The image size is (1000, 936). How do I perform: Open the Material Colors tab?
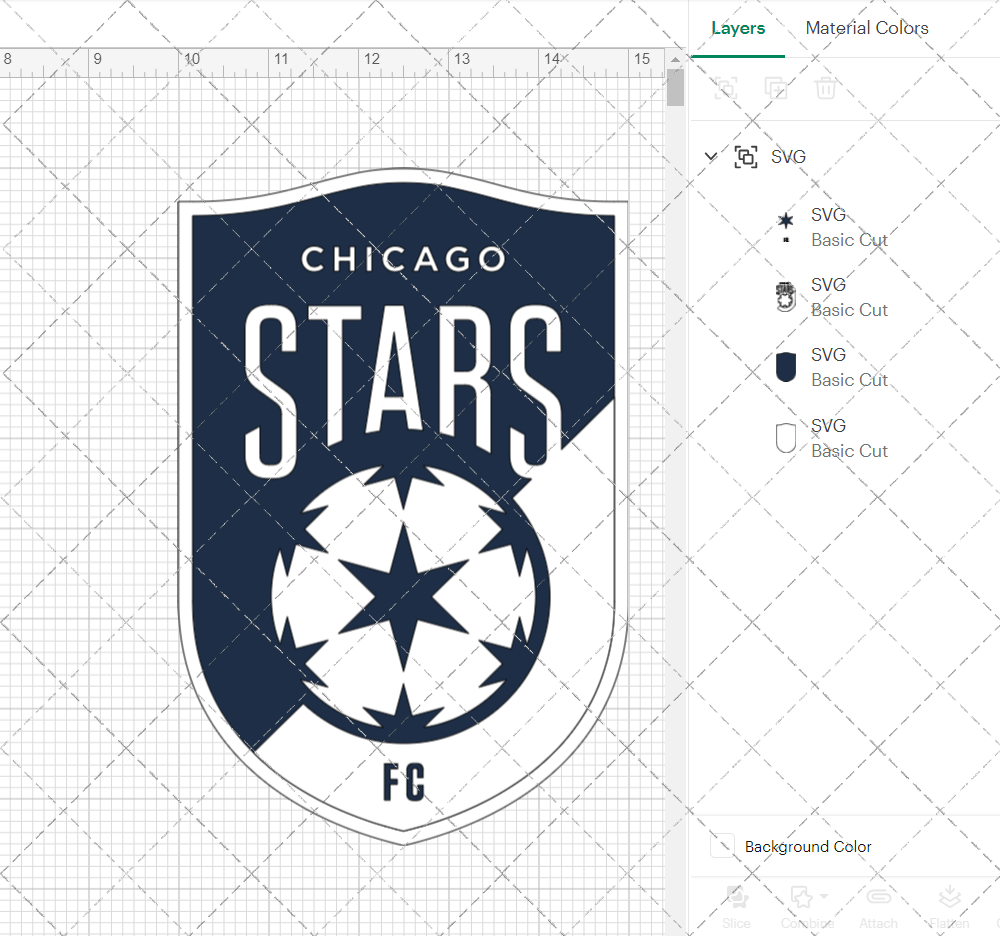point(867,28)
